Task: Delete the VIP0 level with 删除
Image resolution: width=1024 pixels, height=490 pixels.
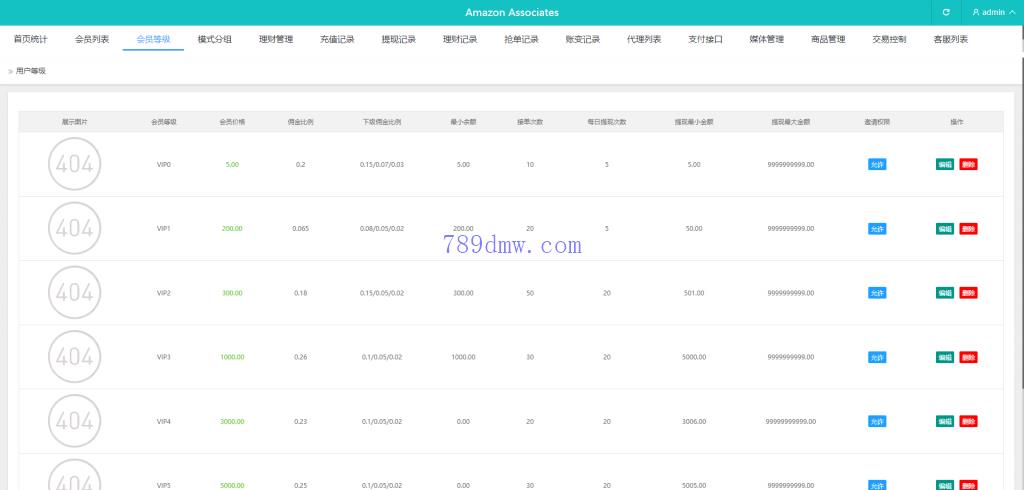Action: [968, 164]
